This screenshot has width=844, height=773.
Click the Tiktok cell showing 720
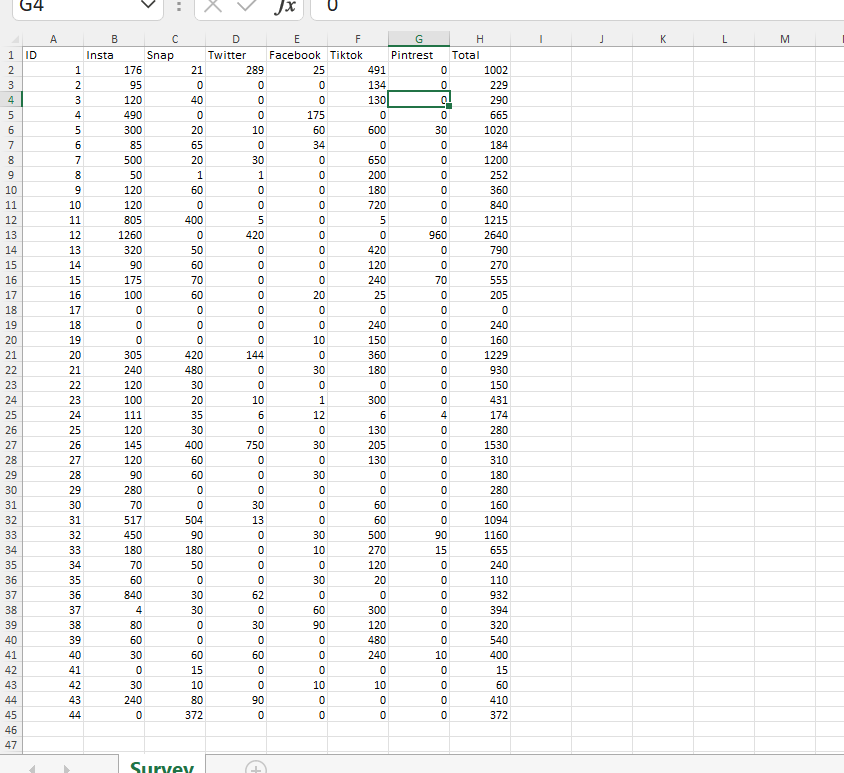tap(358, 205)
